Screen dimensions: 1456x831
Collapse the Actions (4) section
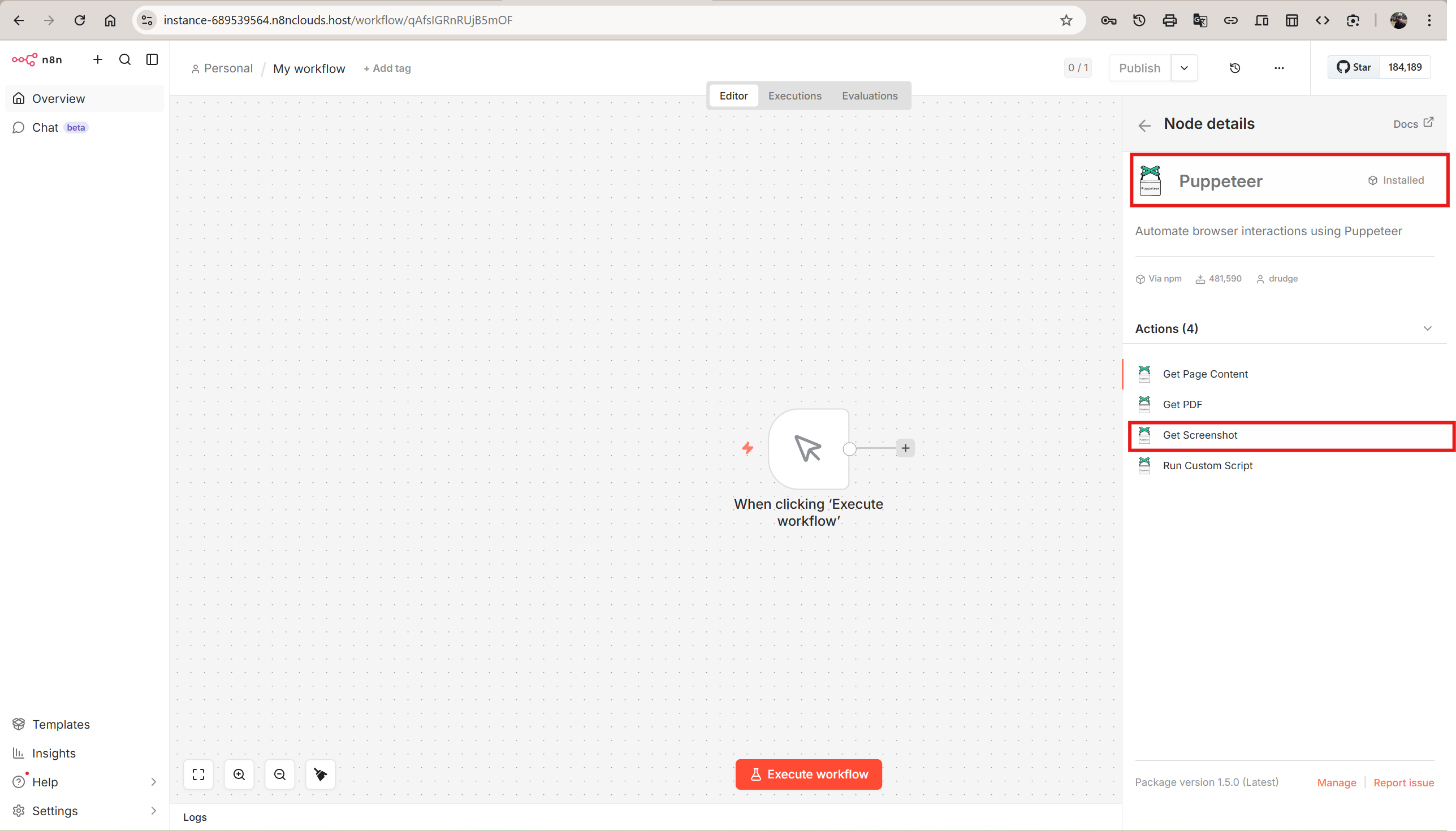pyautogui.click(x=1427, y=329)
